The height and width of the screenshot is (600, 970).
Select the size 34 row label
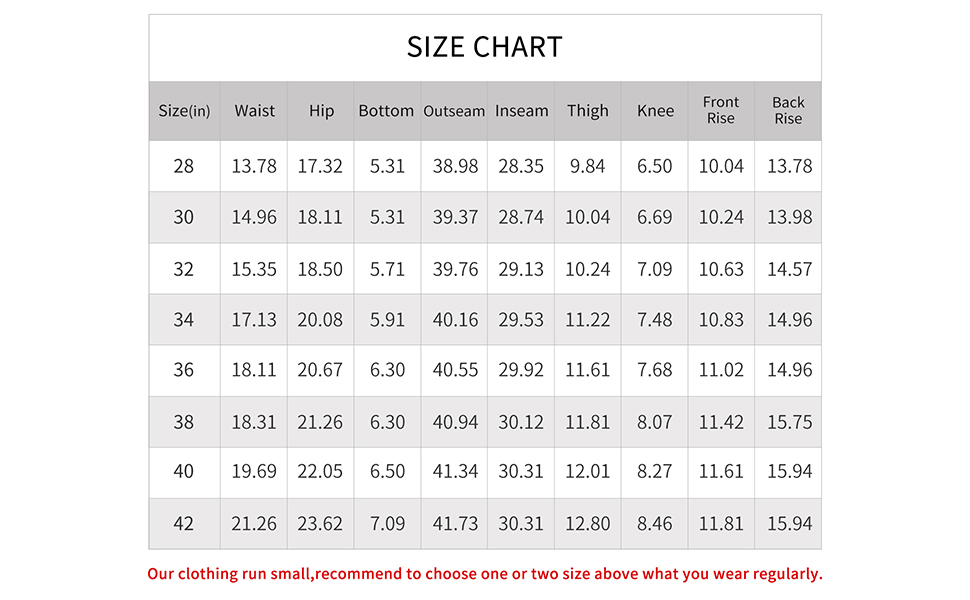coord(184,320)
